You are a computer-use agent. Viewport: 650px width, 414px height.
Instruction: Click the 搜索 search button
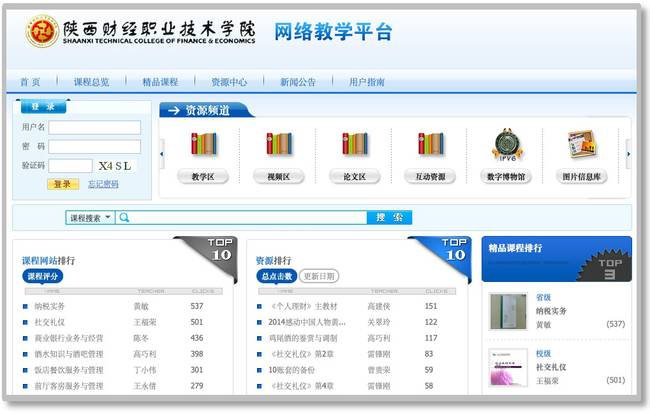click(x=389, y=217)
